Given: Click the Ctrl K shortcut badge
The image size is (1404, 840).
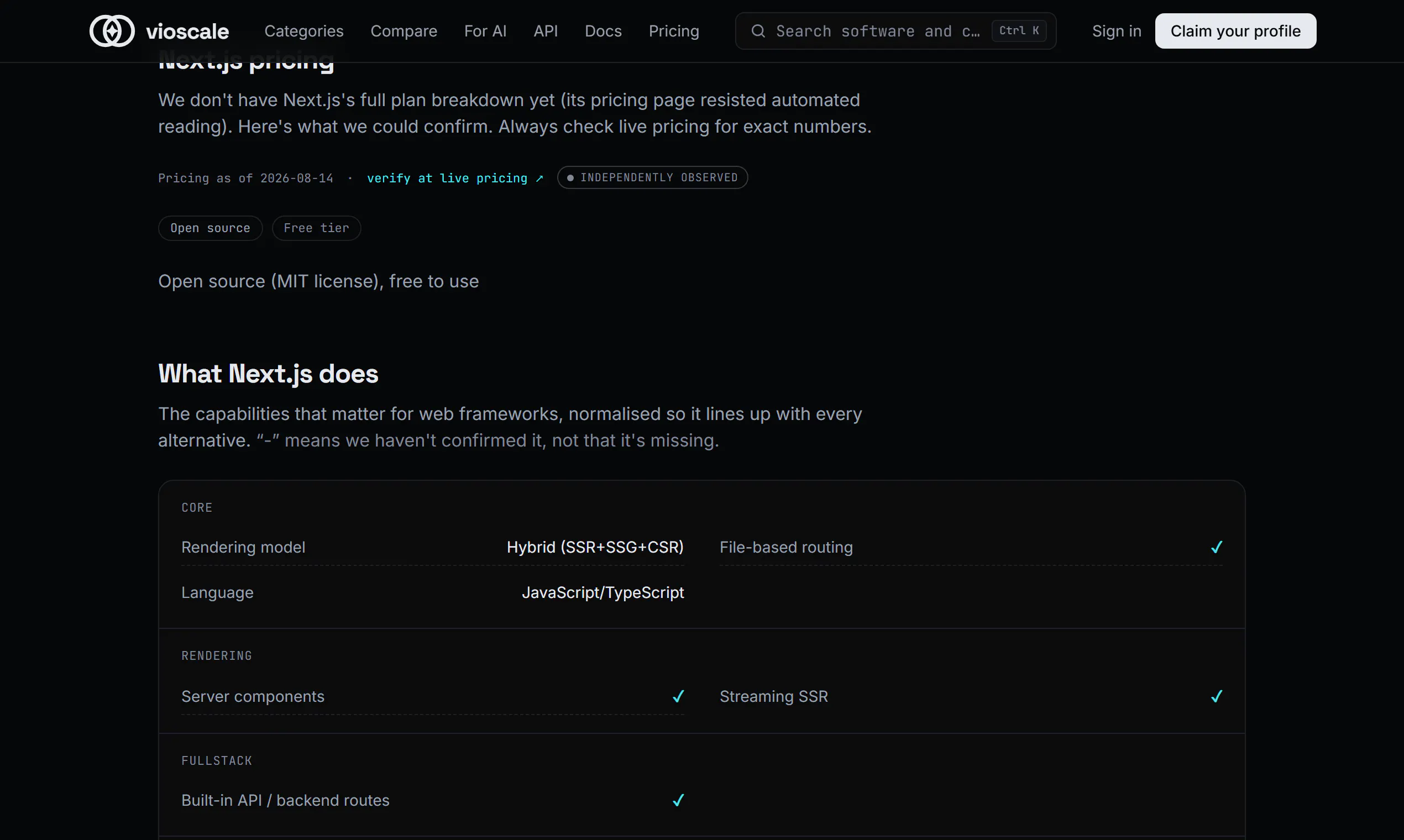Looking at the screenshot, I should (1019, 30).
